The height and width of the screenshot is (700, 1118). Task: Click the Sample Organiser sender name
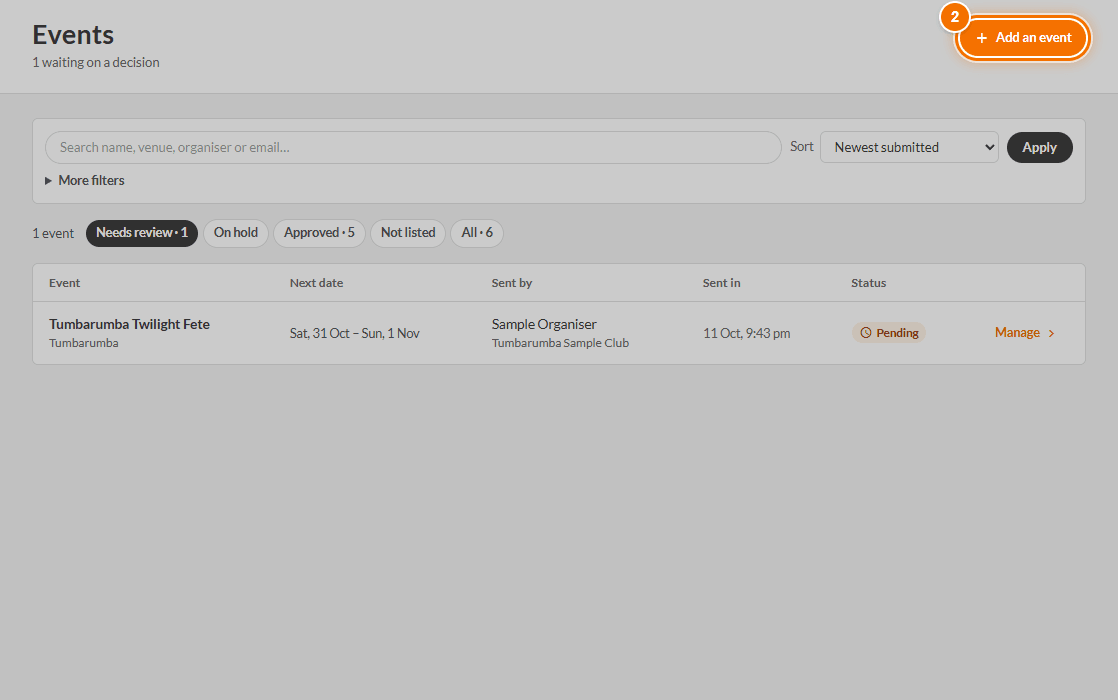click(x=544, y=324)
